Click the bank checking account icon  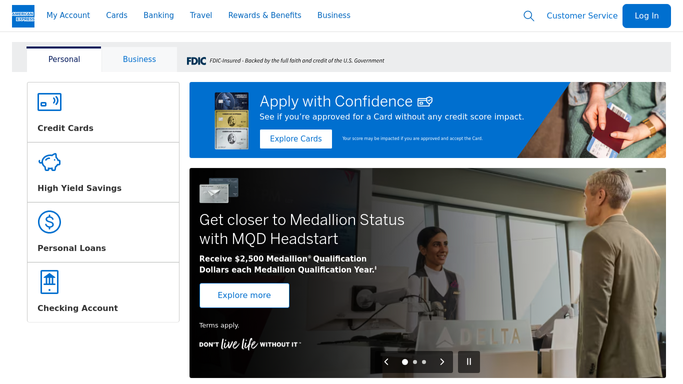(49, 282)
